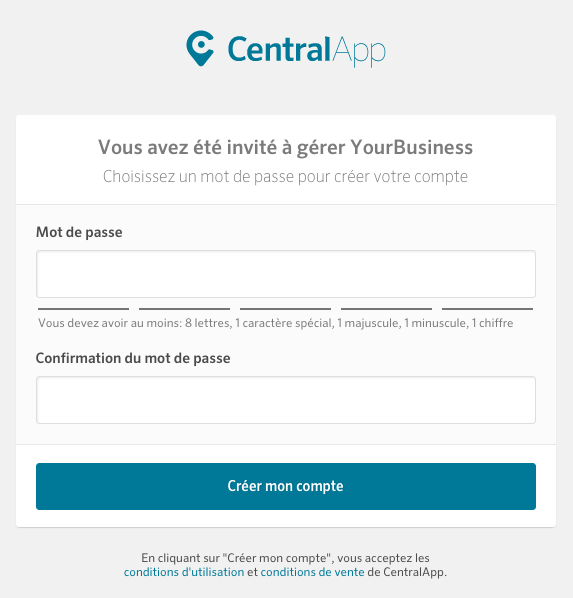
Task: Click the Mot de passe label
Action: (79, 232)
